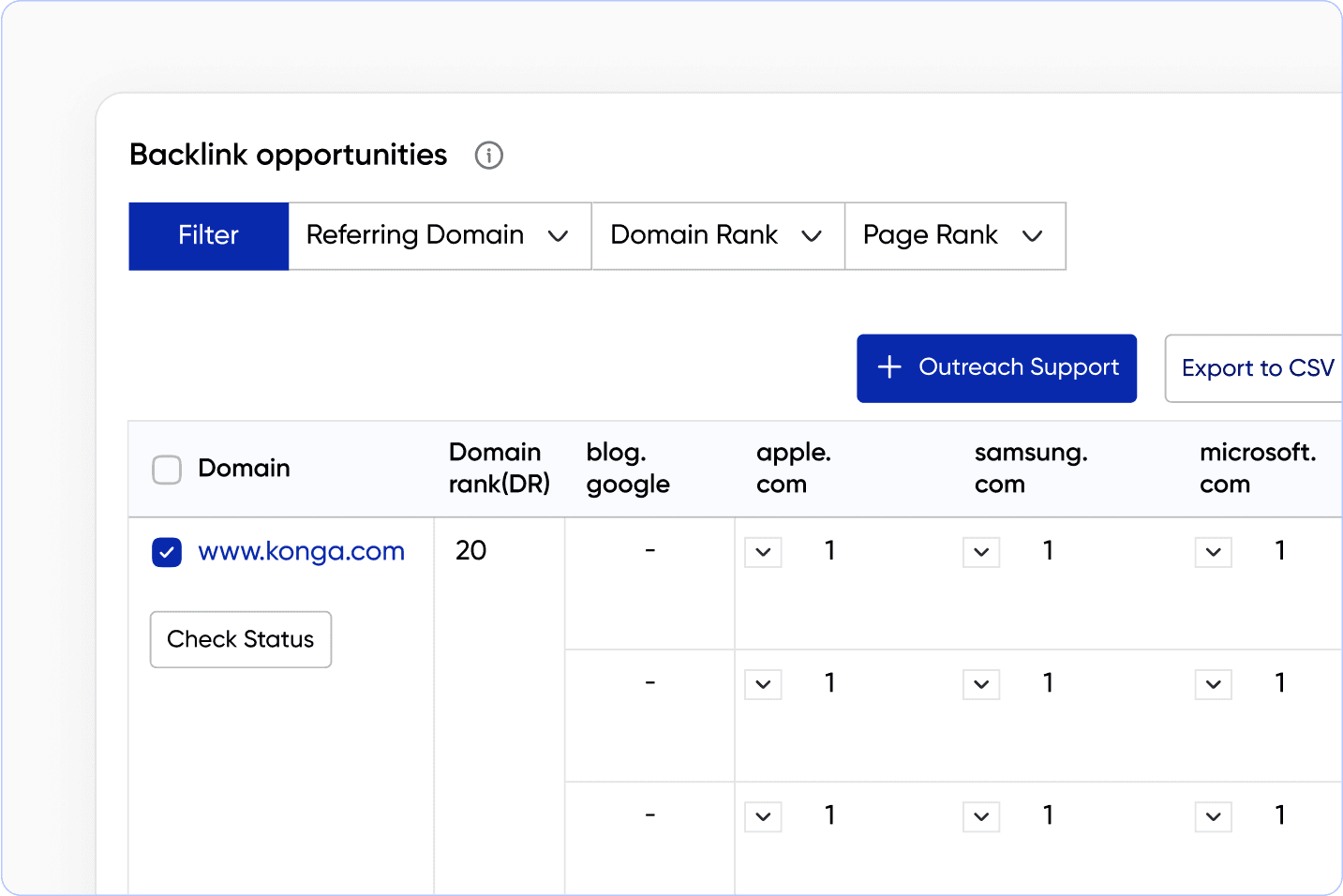Screen dimensions: 1343x896
Task: Click the Check Status button
Action: (241, 639)
